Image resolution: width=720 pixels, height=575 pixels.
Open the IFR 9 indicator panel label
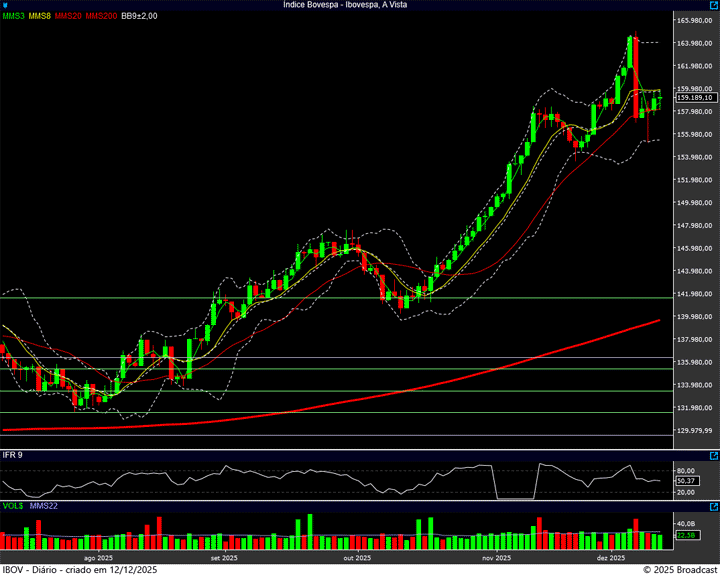click(13, 455)
